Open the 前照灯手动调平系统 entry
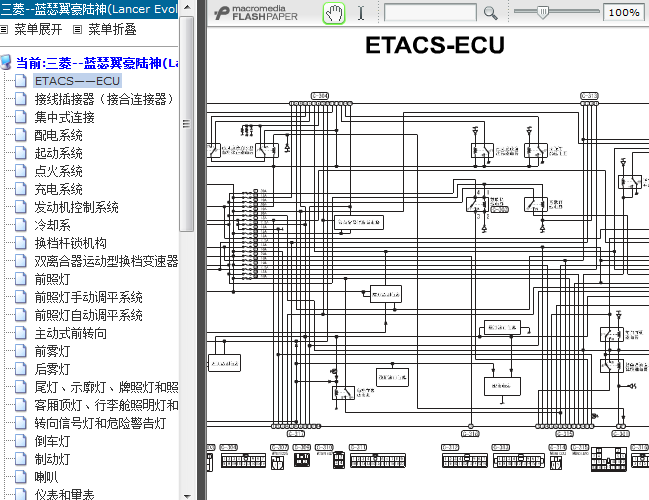Screen dimensions: 649x500 point(88,297)
